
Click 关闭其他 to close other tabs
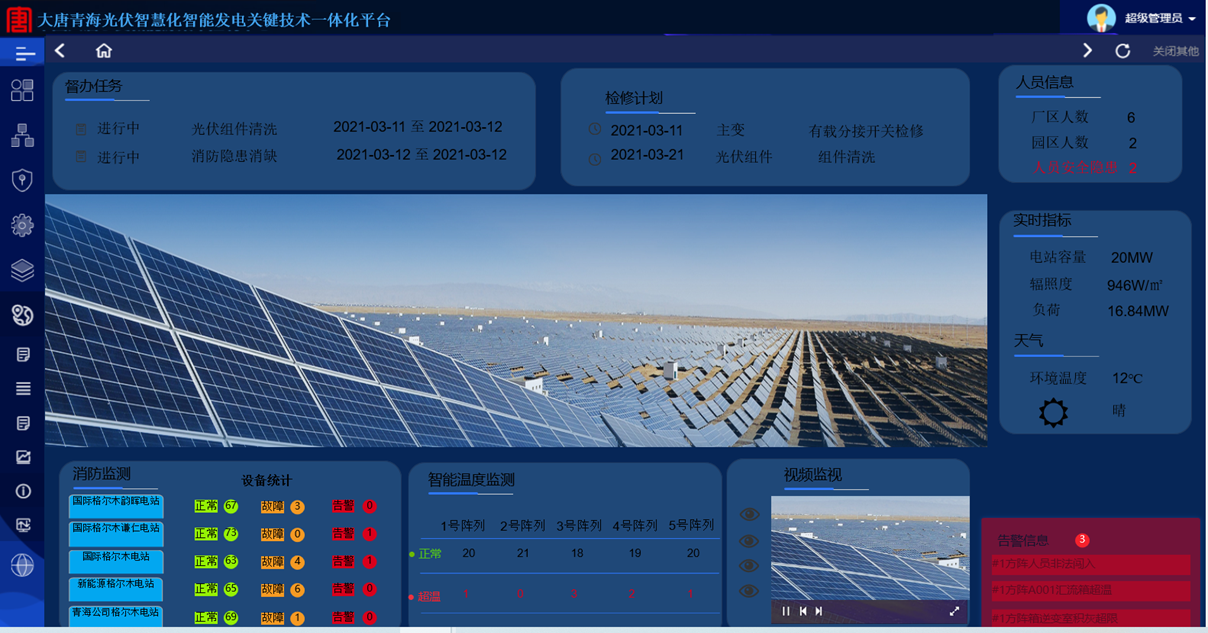(x=1175, y=51)
